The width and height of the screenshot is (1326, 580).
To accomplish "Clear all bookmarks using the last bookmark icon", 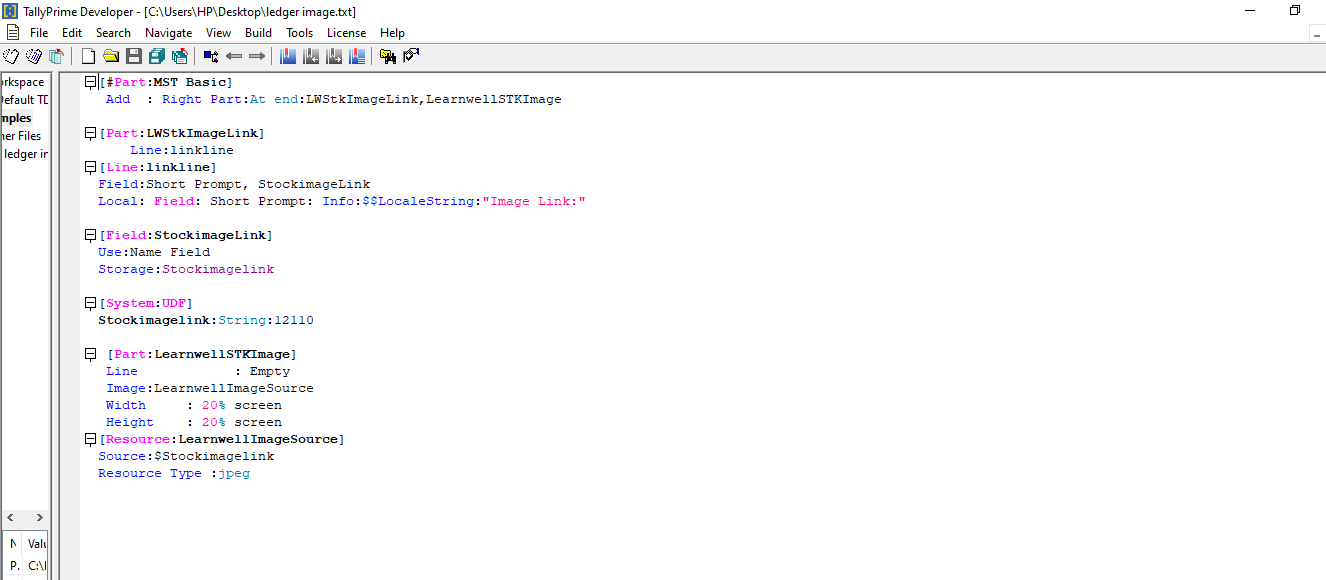I will (357, 56).
